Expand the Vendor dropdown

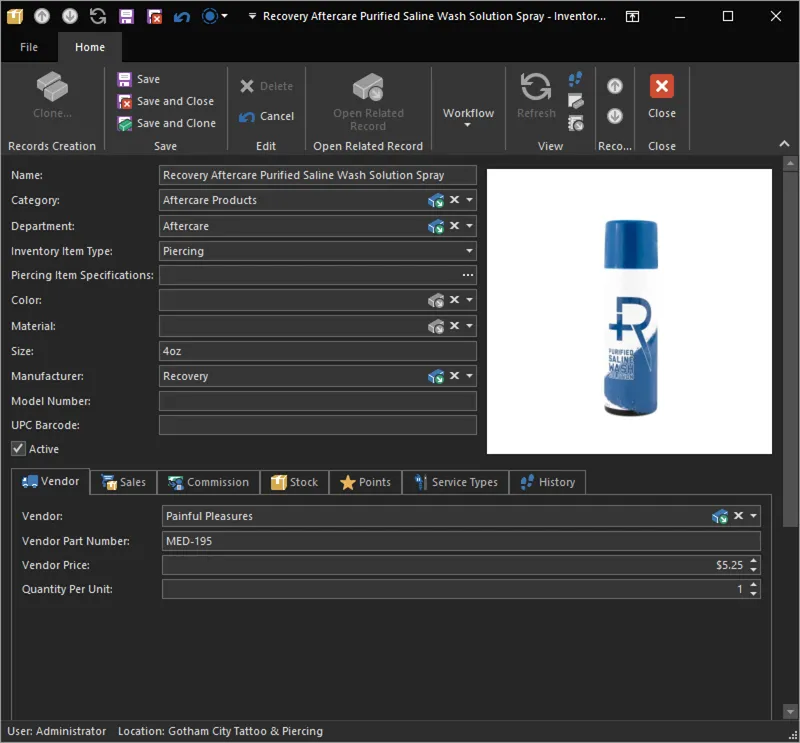[x=753, y=516]
